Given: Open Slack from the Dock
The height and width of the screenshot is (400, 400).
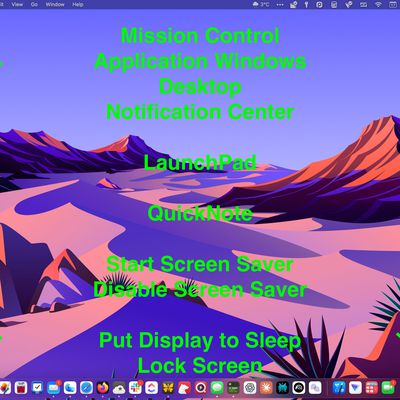Looking at the screenshot, I should click(135, 388).
